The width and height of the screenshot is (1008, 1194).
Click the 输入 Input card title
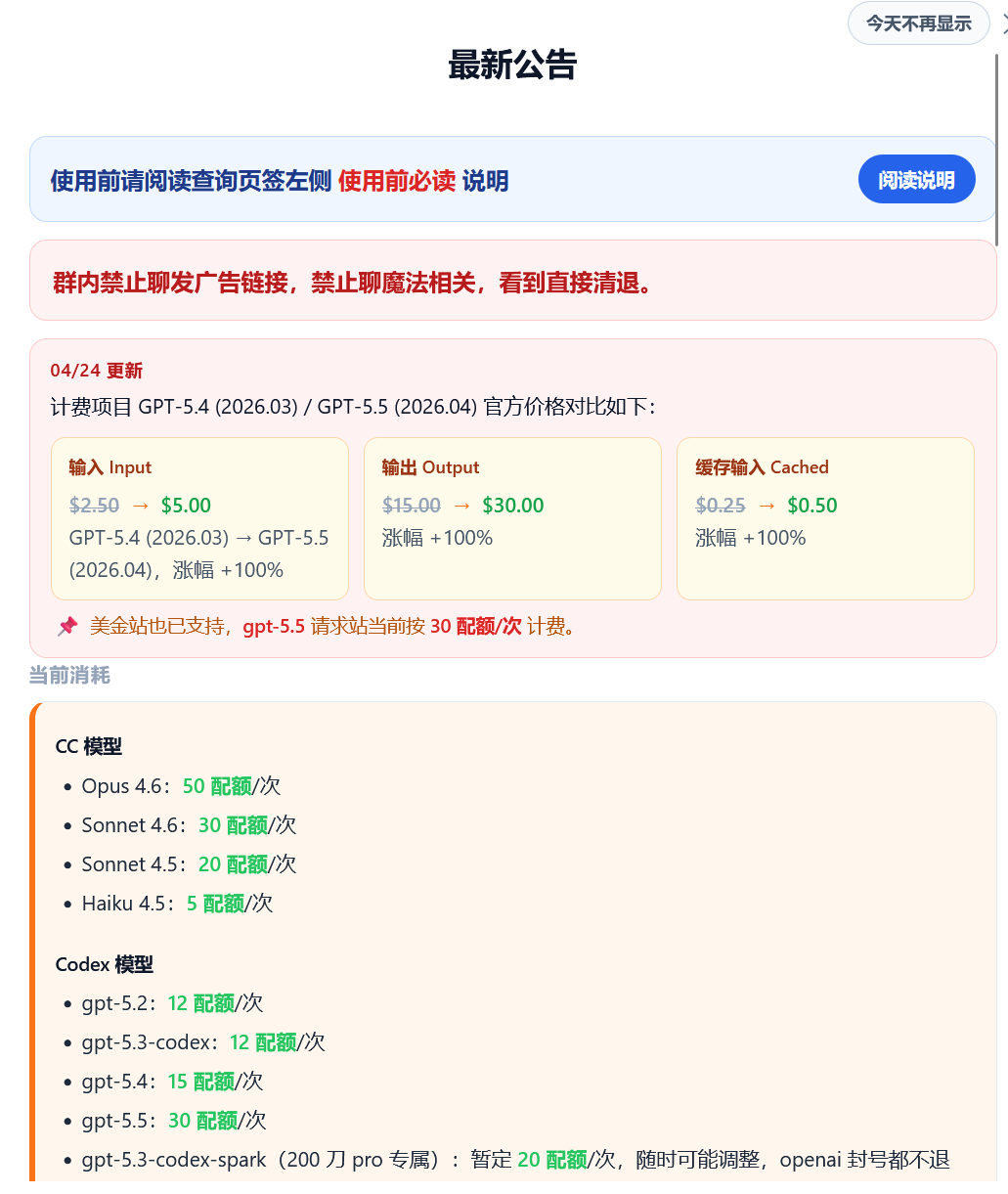(x=110, y=467)
